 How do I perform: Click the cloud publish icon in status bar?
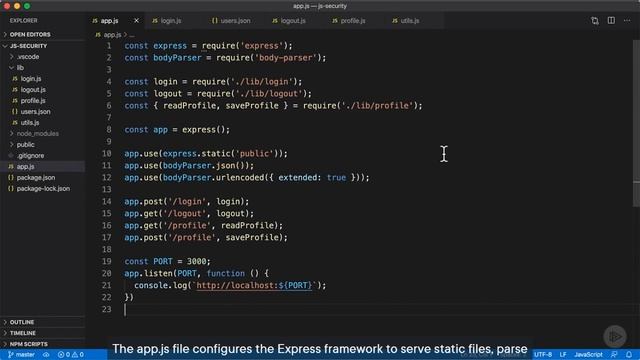(x=46, y=355)
